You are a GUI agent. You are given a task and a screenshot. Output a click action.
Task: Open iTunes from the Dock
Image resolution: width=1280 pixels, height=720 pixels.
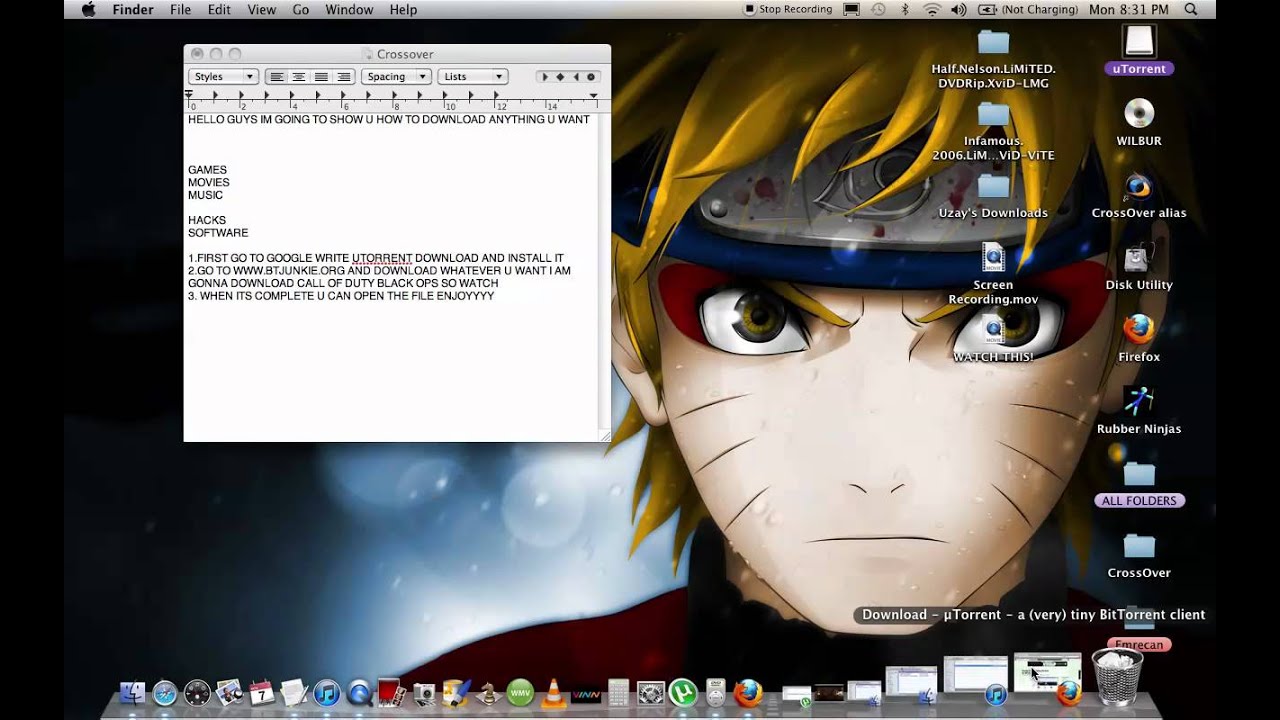point(326,692)
